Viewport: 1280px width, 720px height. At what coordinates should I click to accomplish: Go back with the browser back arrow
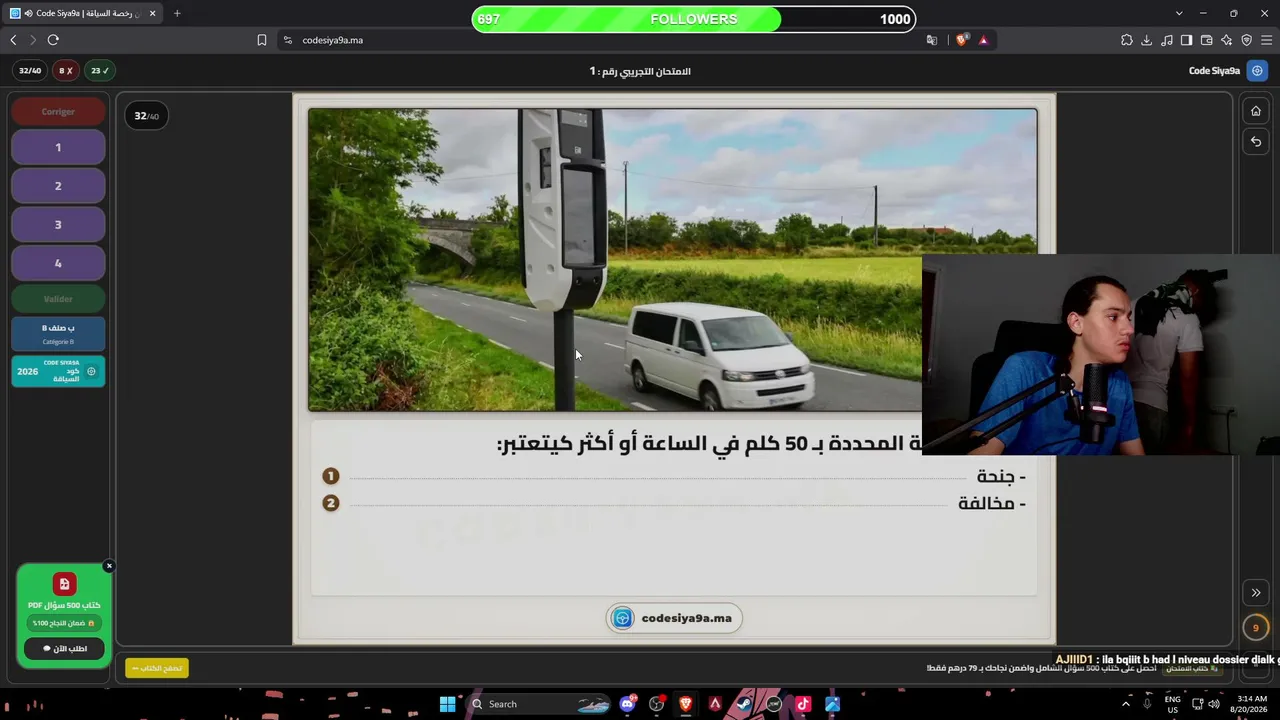click(x=13, y=40)
